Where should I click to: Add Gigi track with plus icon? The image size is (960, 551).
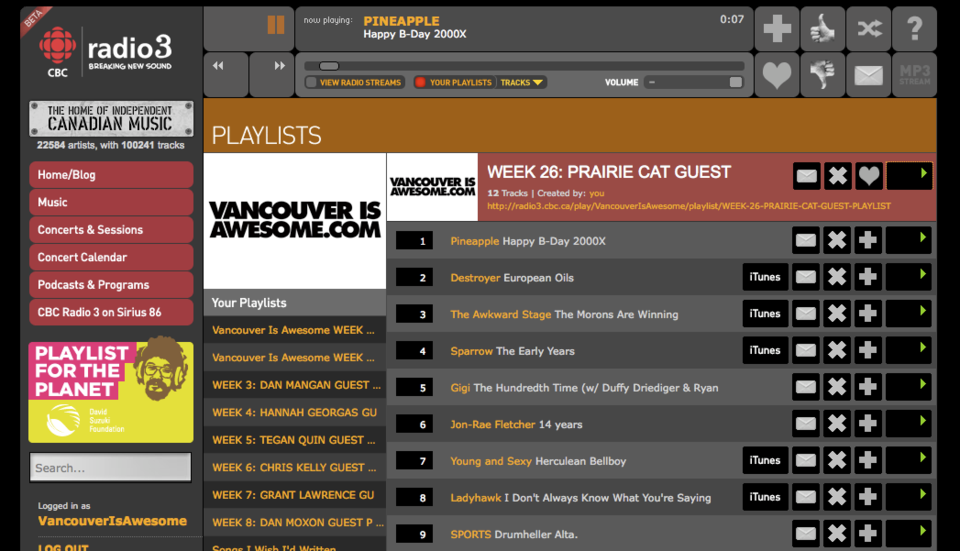coord(868,387)
